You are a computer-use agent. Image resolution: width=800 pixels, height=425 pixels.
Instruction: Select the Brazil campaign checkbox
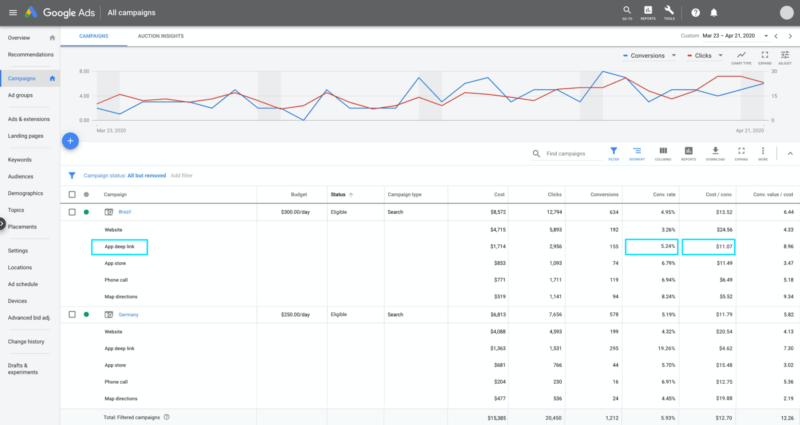(x=72, y=212)
